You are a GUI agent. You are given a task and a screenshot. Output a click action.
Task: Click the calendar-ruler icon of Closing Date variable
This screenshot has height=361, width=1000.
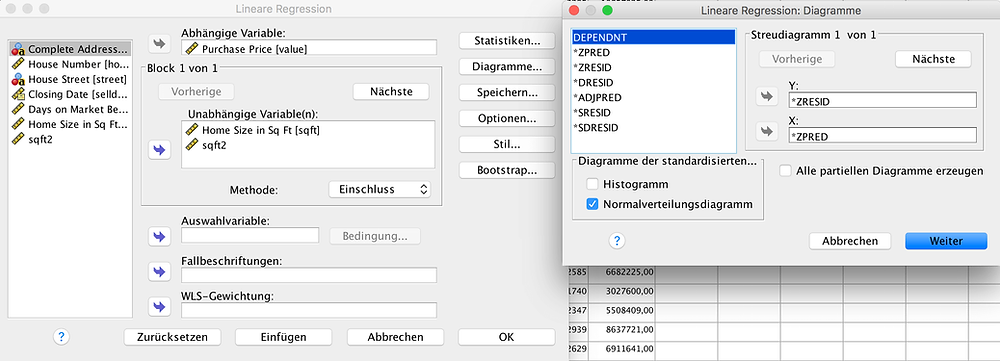(18, 94)
